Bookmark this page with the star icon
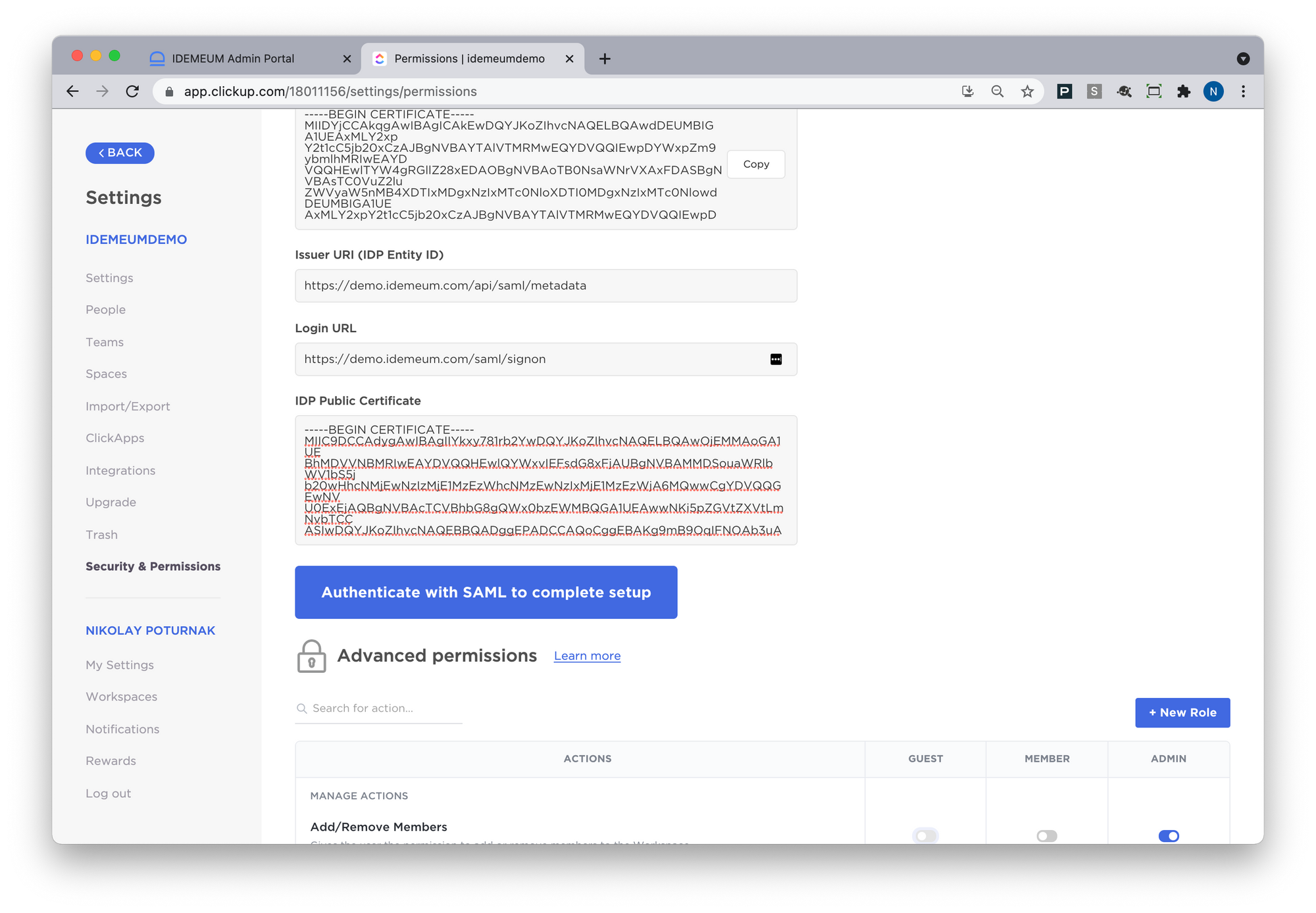The height and width of the screenshot is (913, 1316). point(1027,91)
